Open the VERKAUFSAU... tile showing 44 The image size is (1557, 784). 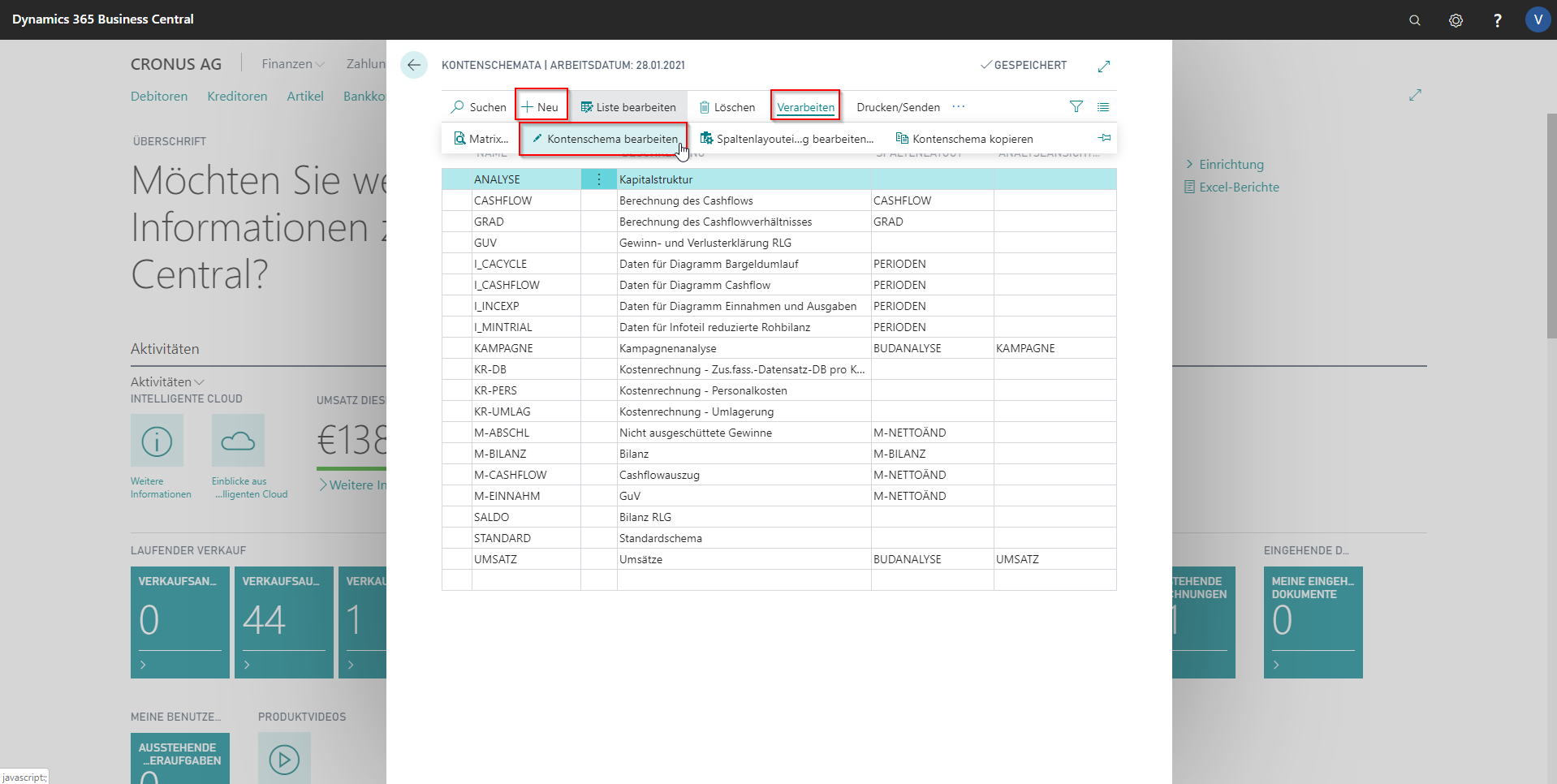click(284, 622)
